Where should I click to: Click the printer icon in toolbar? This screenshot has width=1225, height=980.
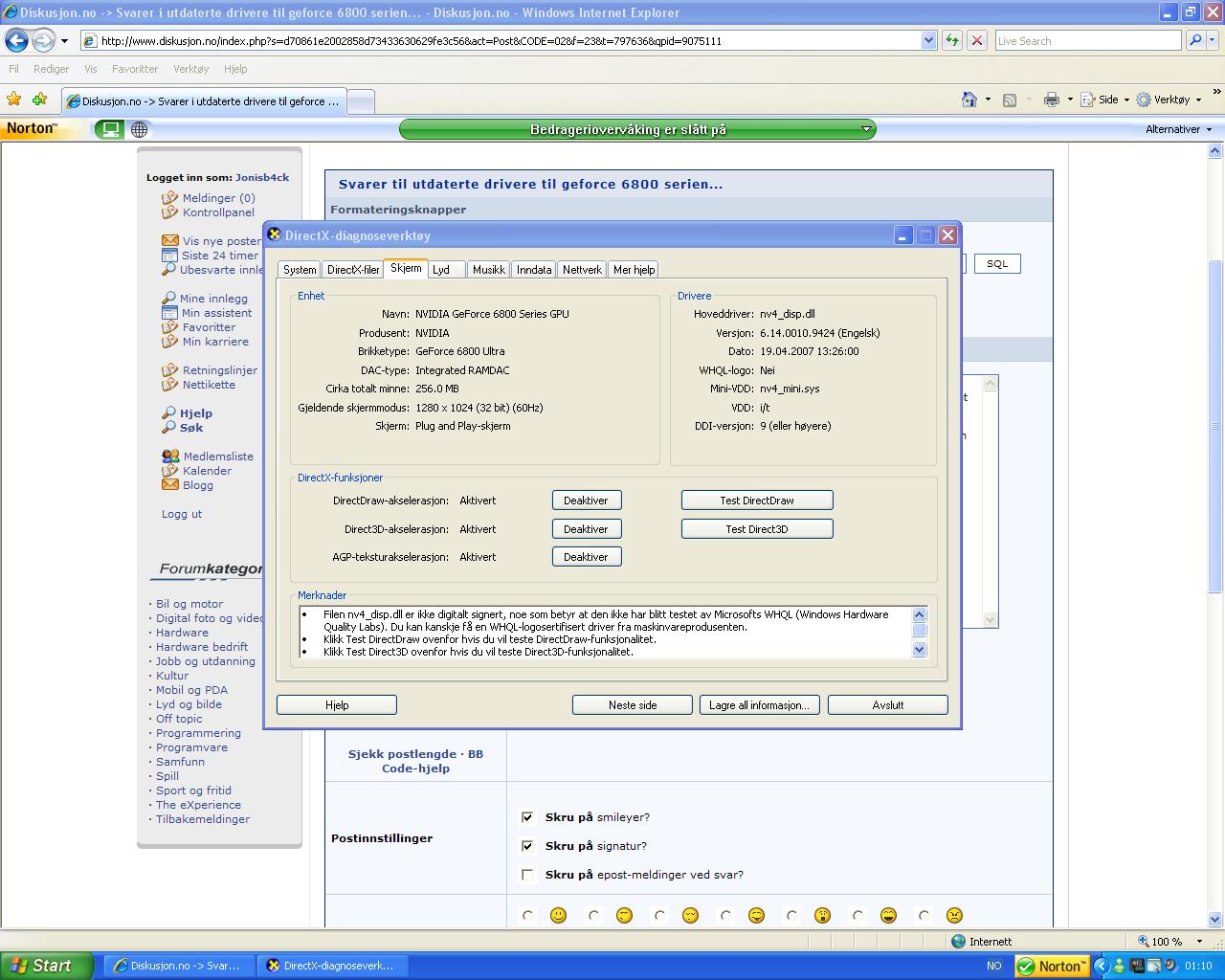(x=1052, y=100)
